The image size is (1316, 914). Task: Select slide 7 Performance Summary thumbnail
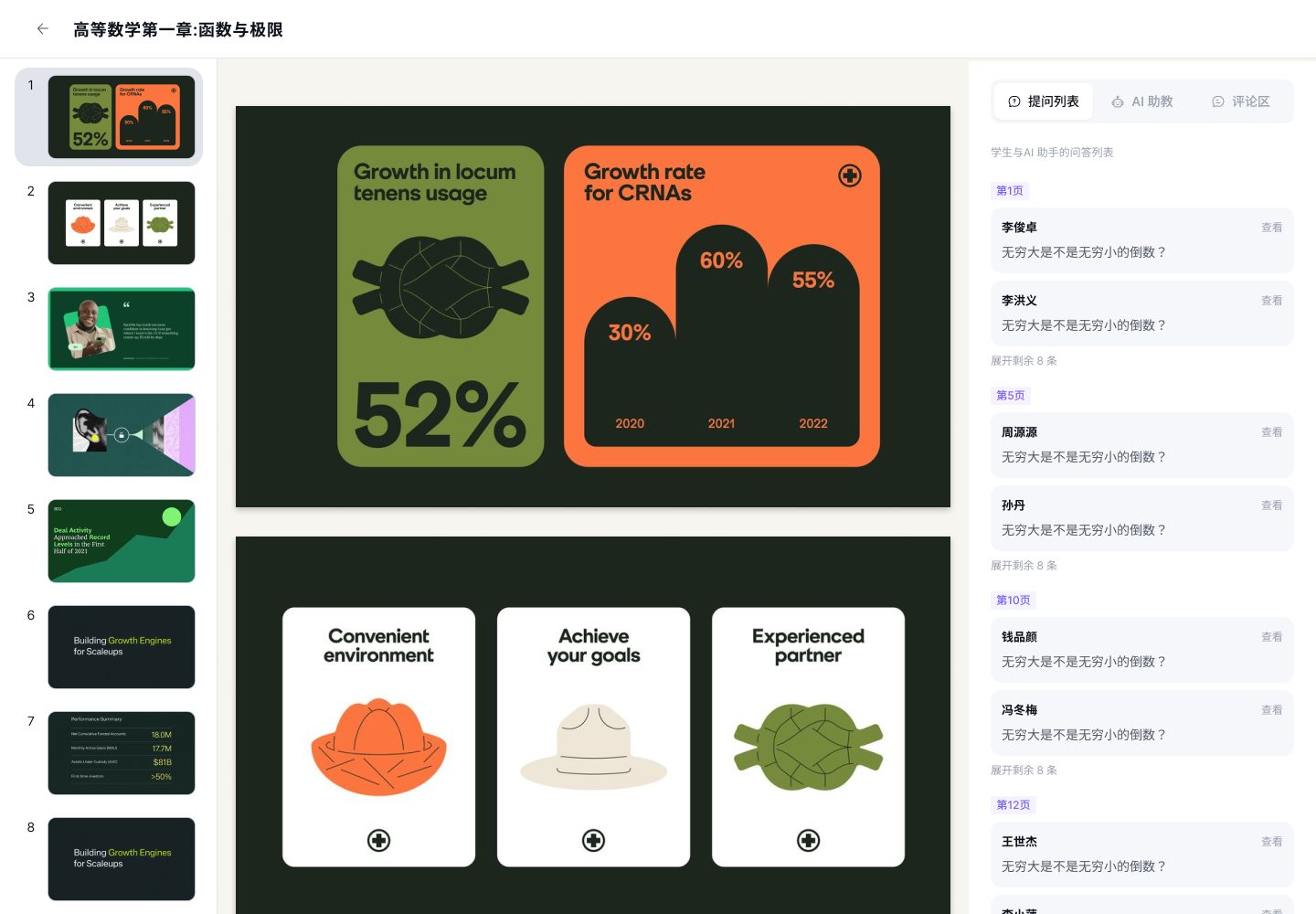click(122, 753)
